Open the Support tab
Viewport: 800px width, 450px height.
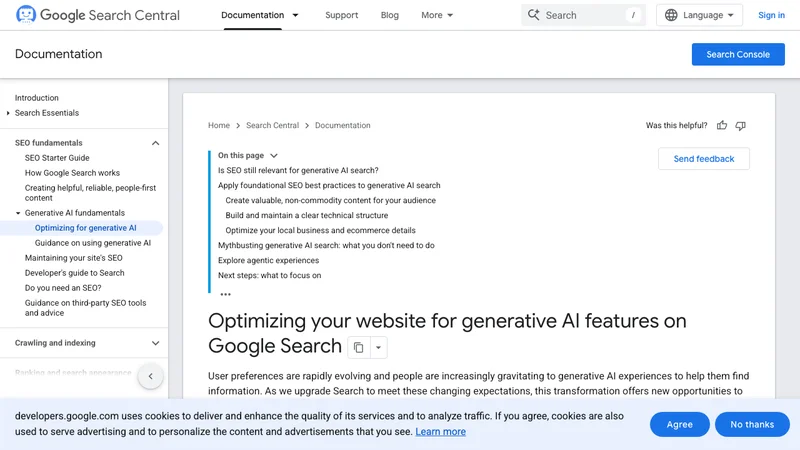pos(341,15)
